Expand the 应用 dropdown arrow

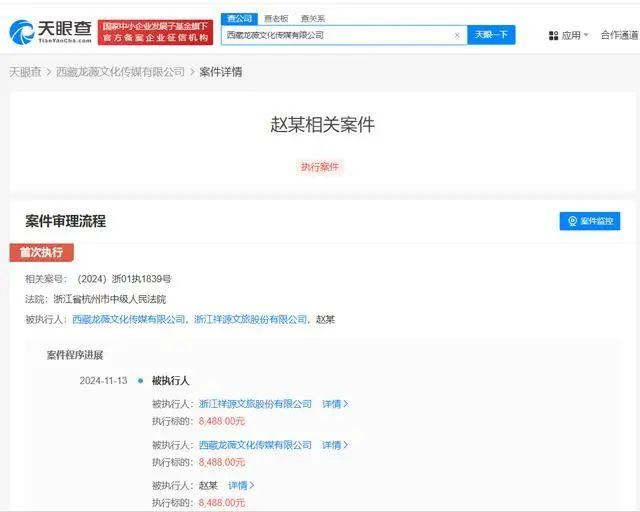point(586,35)
